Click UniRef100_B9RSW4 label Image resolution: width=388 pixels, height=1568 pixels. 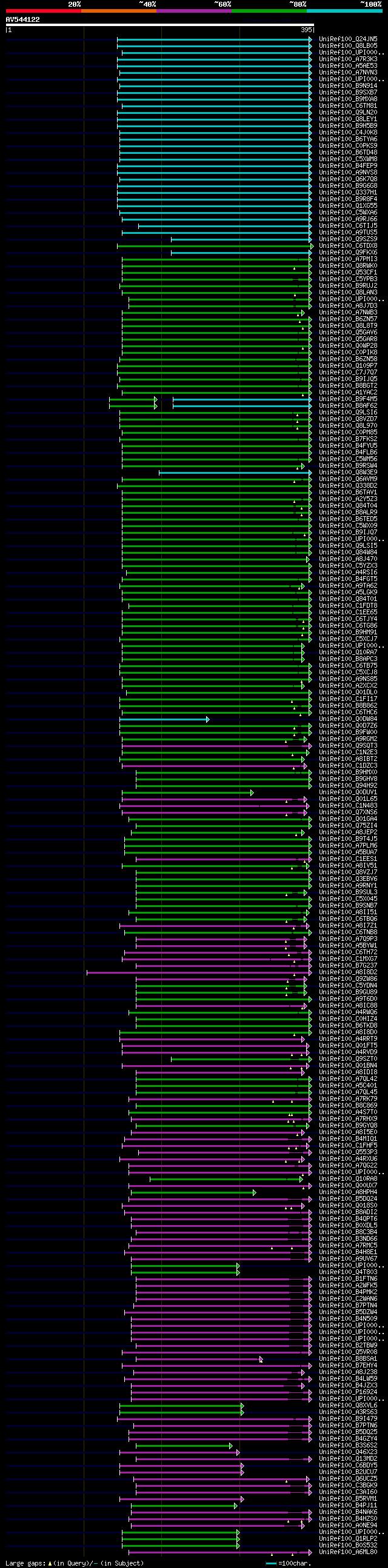coord(348,466)
